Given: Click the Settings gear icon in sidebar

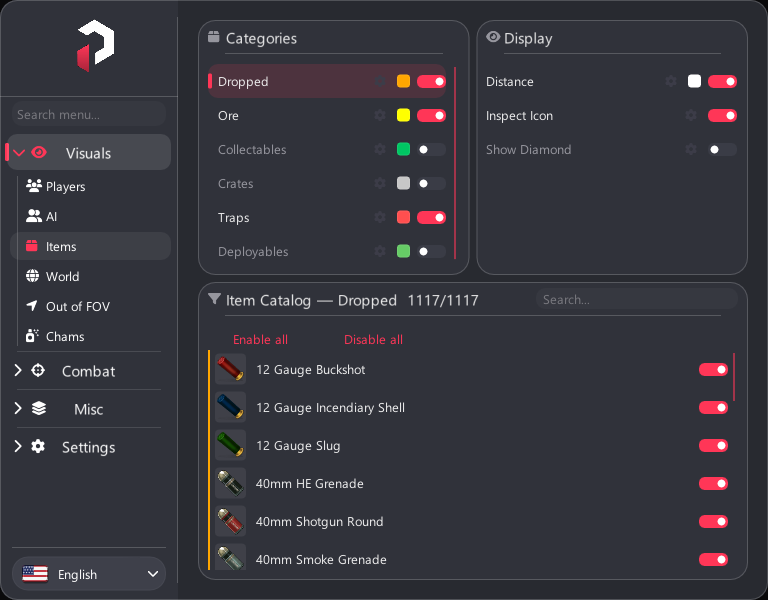Looking at the screenshot, I should click(x=38, y=447).
